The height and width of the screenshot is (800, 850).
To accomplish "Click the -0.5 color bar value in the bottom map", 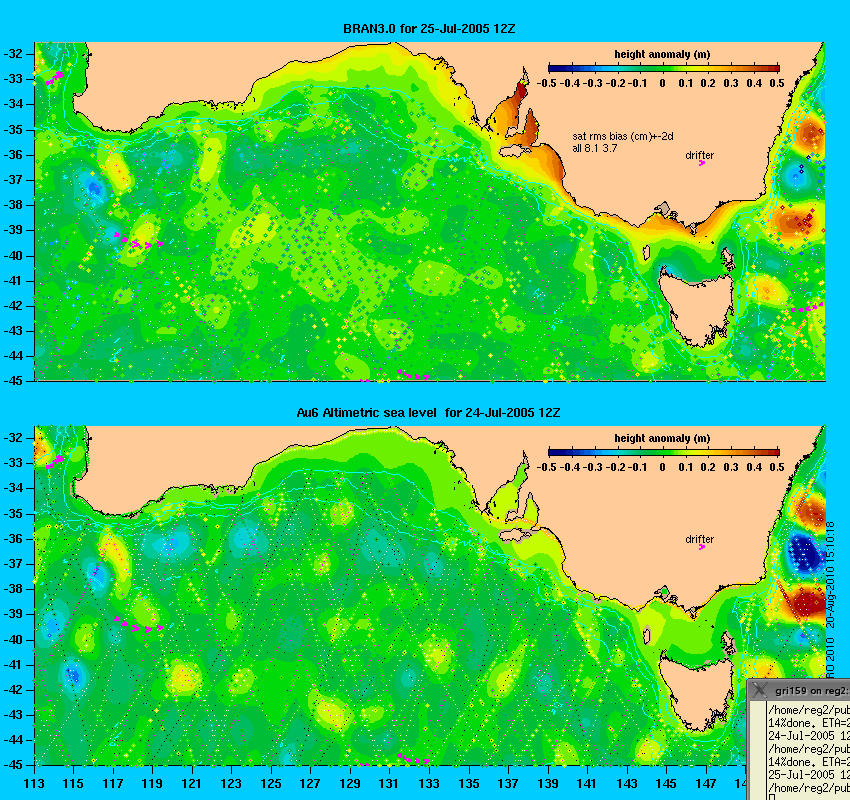I will coord(546,467).
